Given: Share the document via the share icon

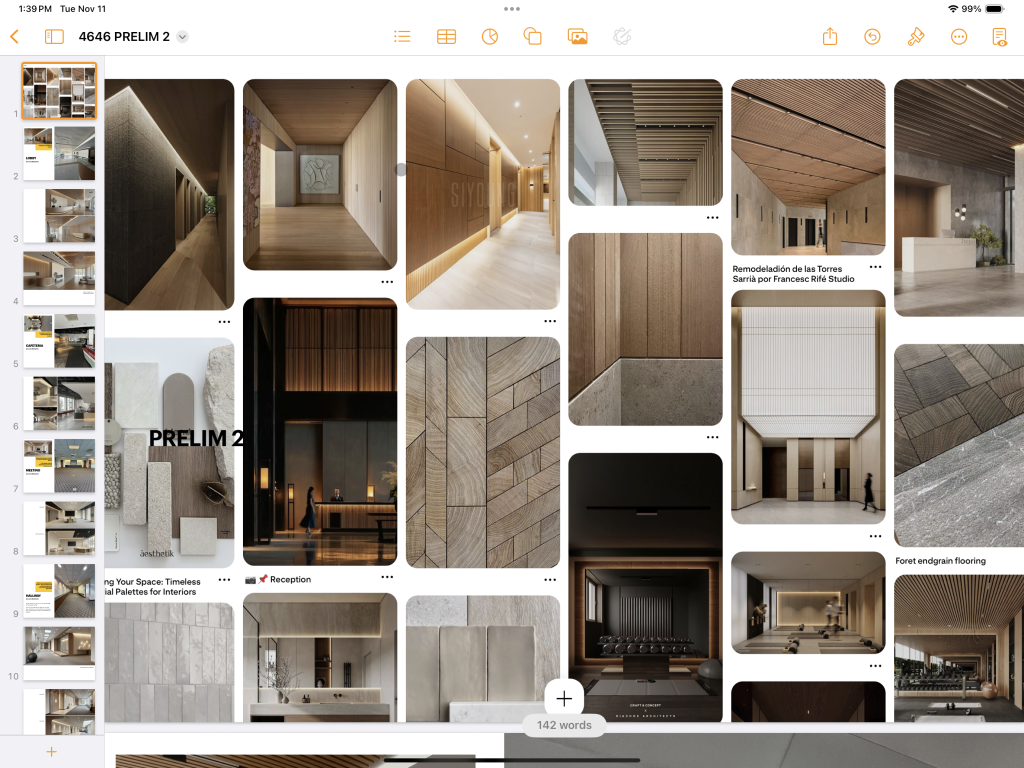Looking at the screenshot, I should 830,37.
